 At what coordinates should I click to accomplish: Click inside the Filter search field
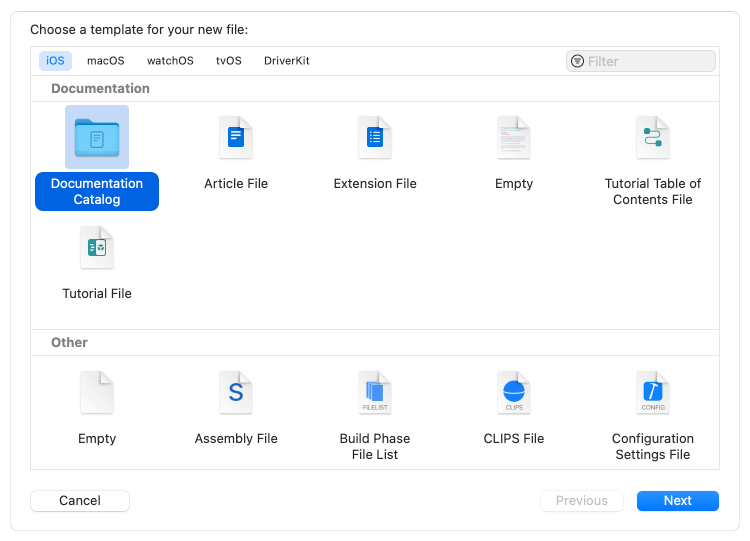click(650, 61)
